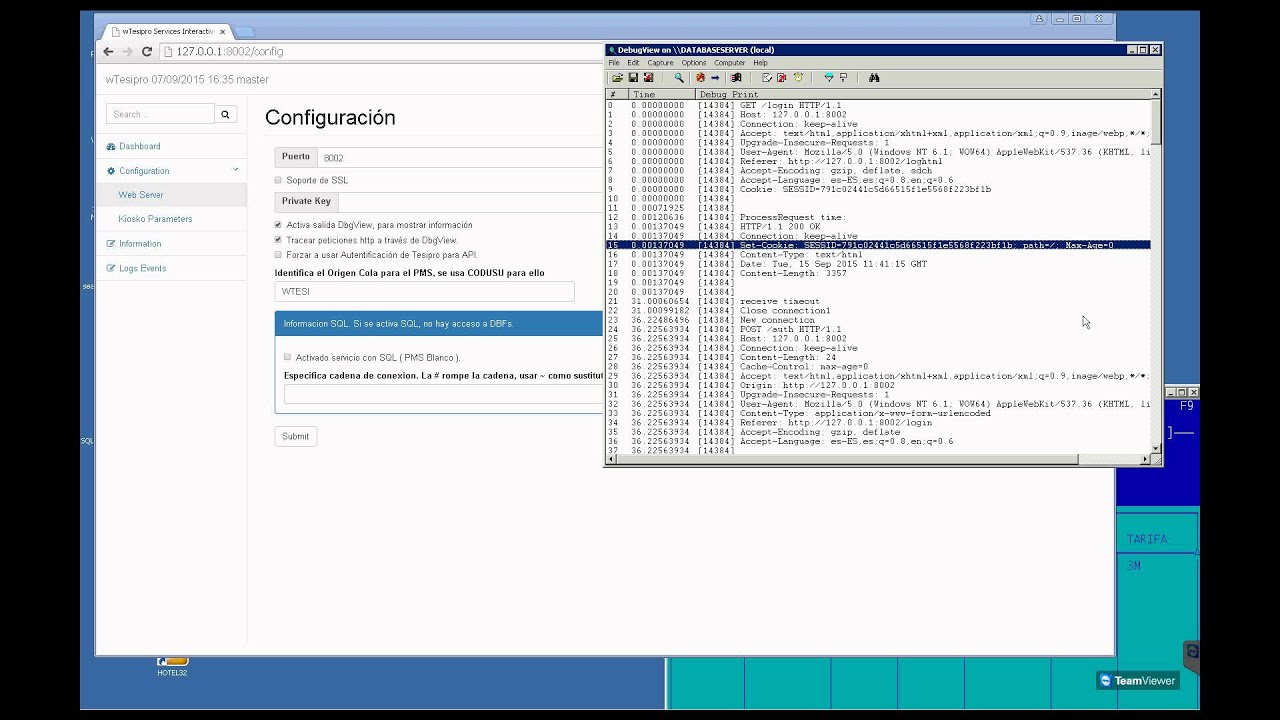Click the clock time format icon
Viewport: 1280px width, 720px height.
pos(798,78)
